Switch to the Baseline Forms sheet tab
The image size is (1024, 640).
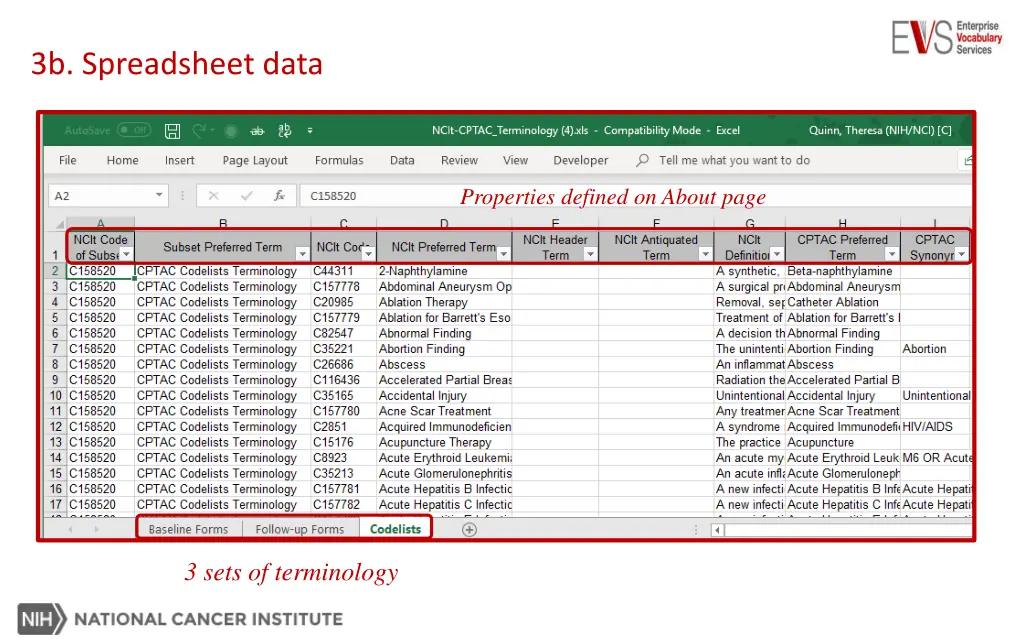(x=188, y=529)
